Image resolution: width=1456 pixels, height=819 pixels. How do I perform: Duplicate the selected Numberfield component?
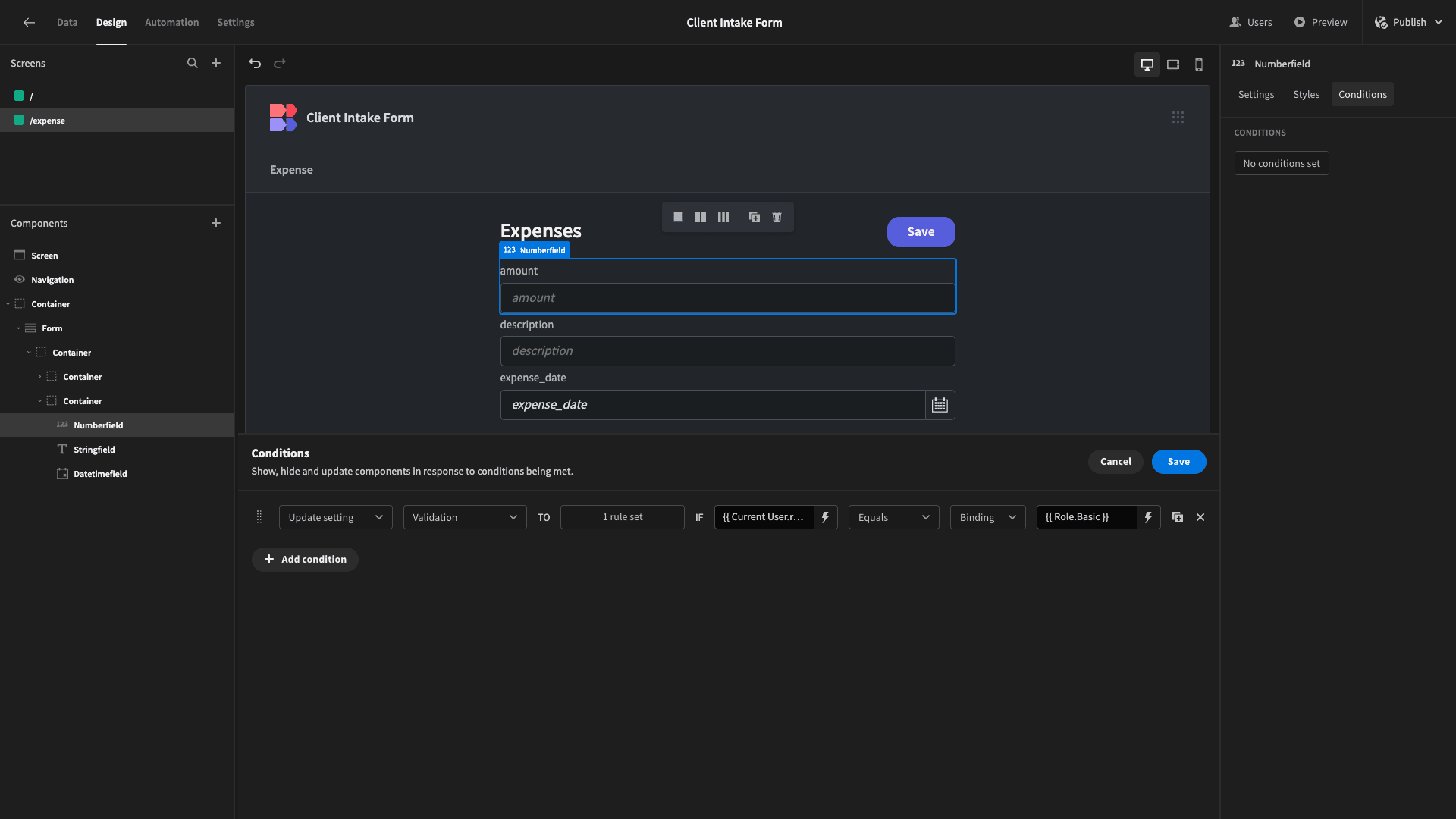(x=755, y=217)
